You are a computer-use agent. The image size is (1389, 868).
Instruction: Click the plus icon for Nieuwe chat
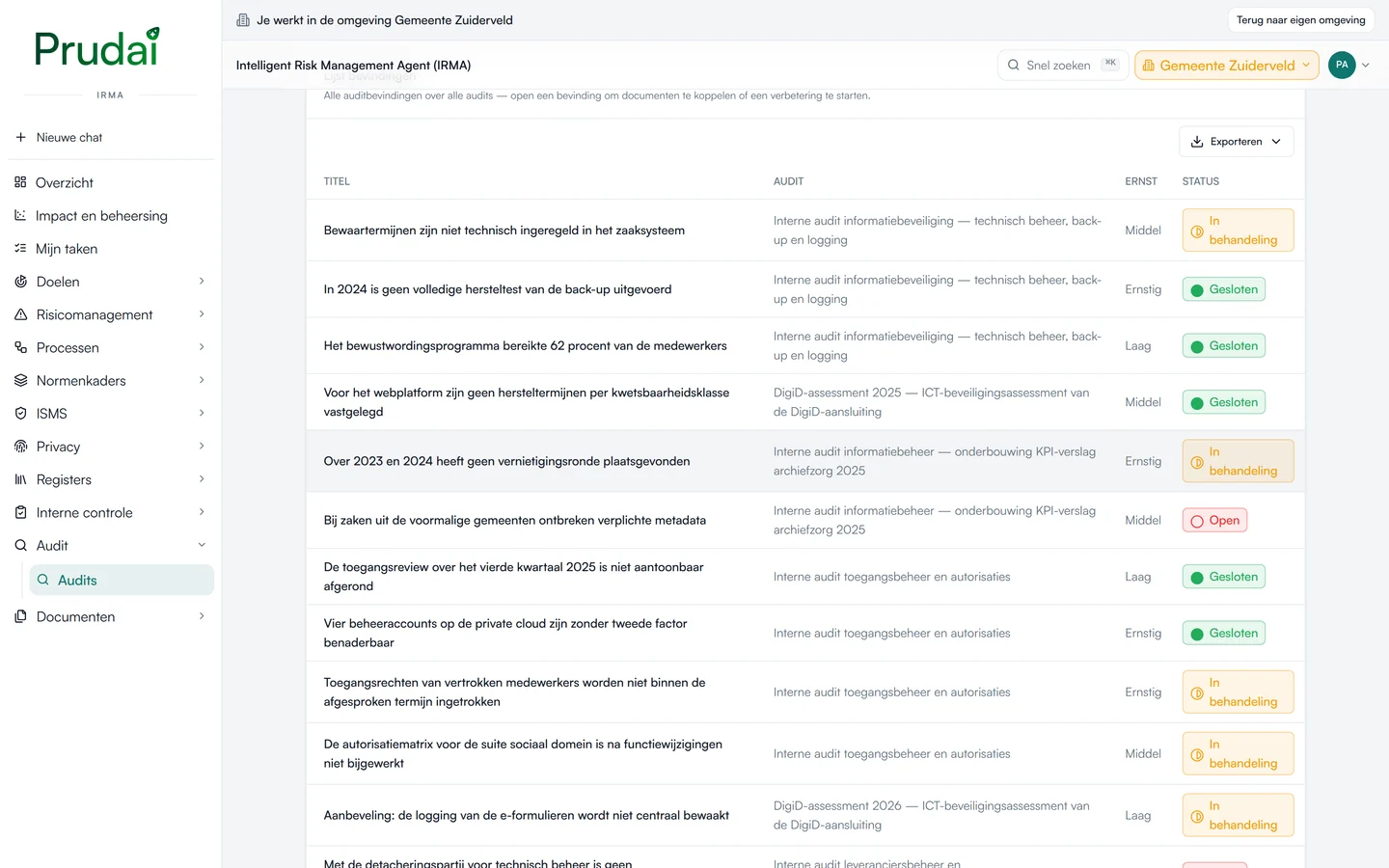click(20, 137)
